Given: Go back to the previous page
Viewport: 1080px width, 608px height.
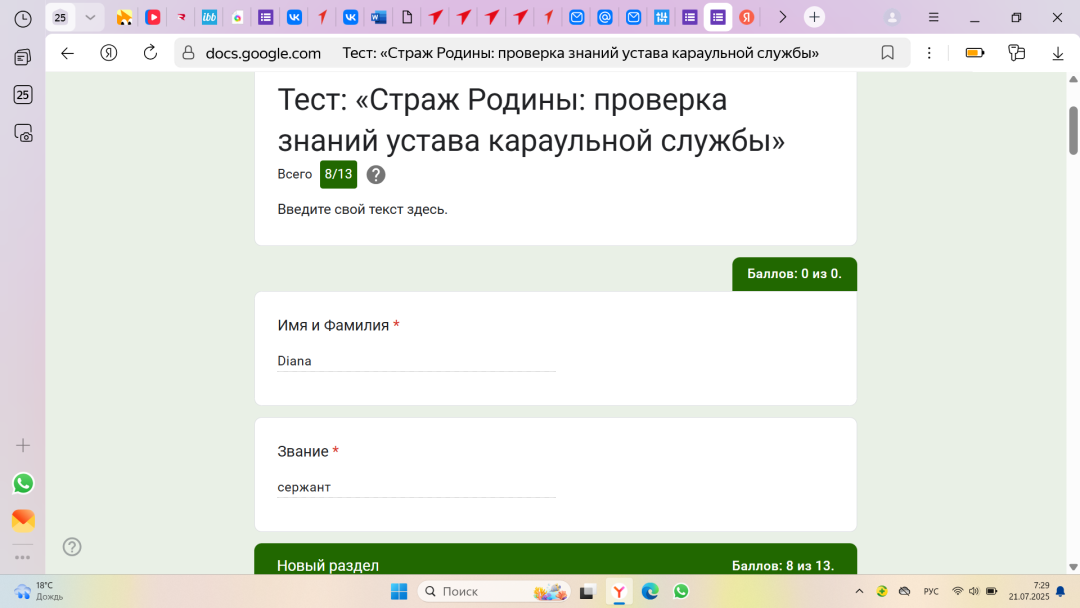Looking at the screenshot, I should [67, 53].
